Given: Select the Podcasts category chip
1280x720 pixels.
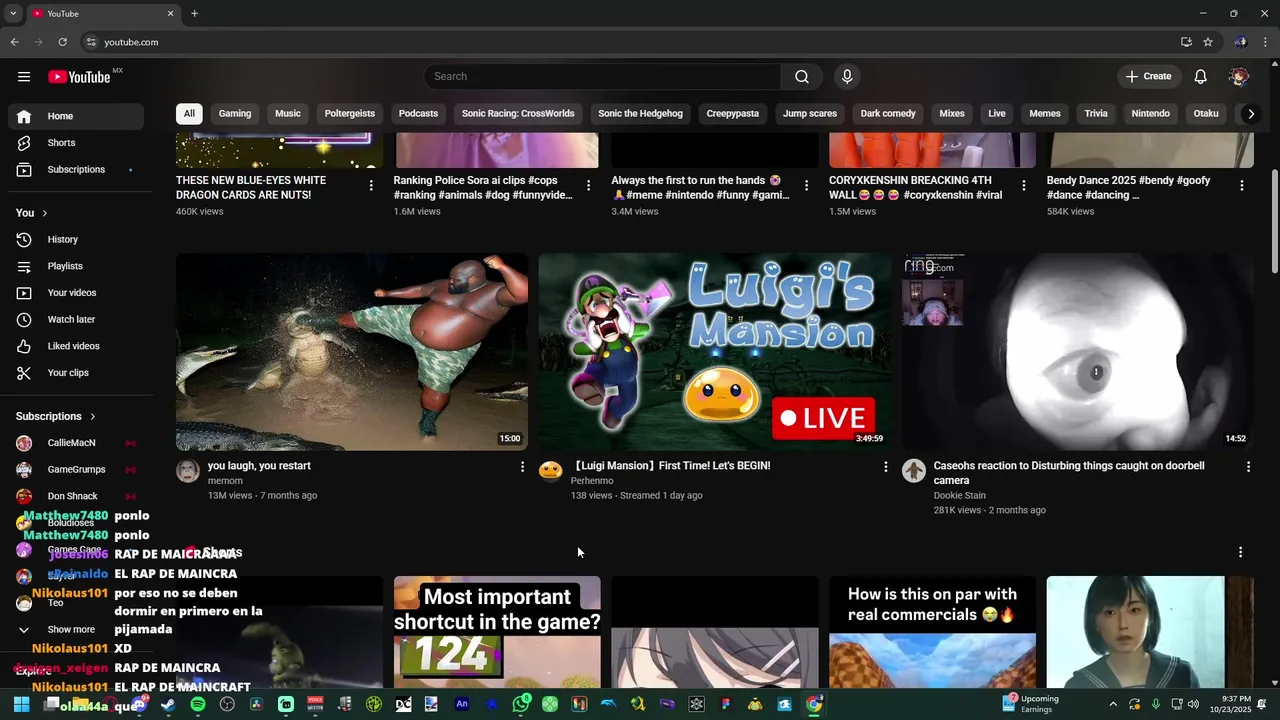Looking at the screenshot, I should coord(418,114).
